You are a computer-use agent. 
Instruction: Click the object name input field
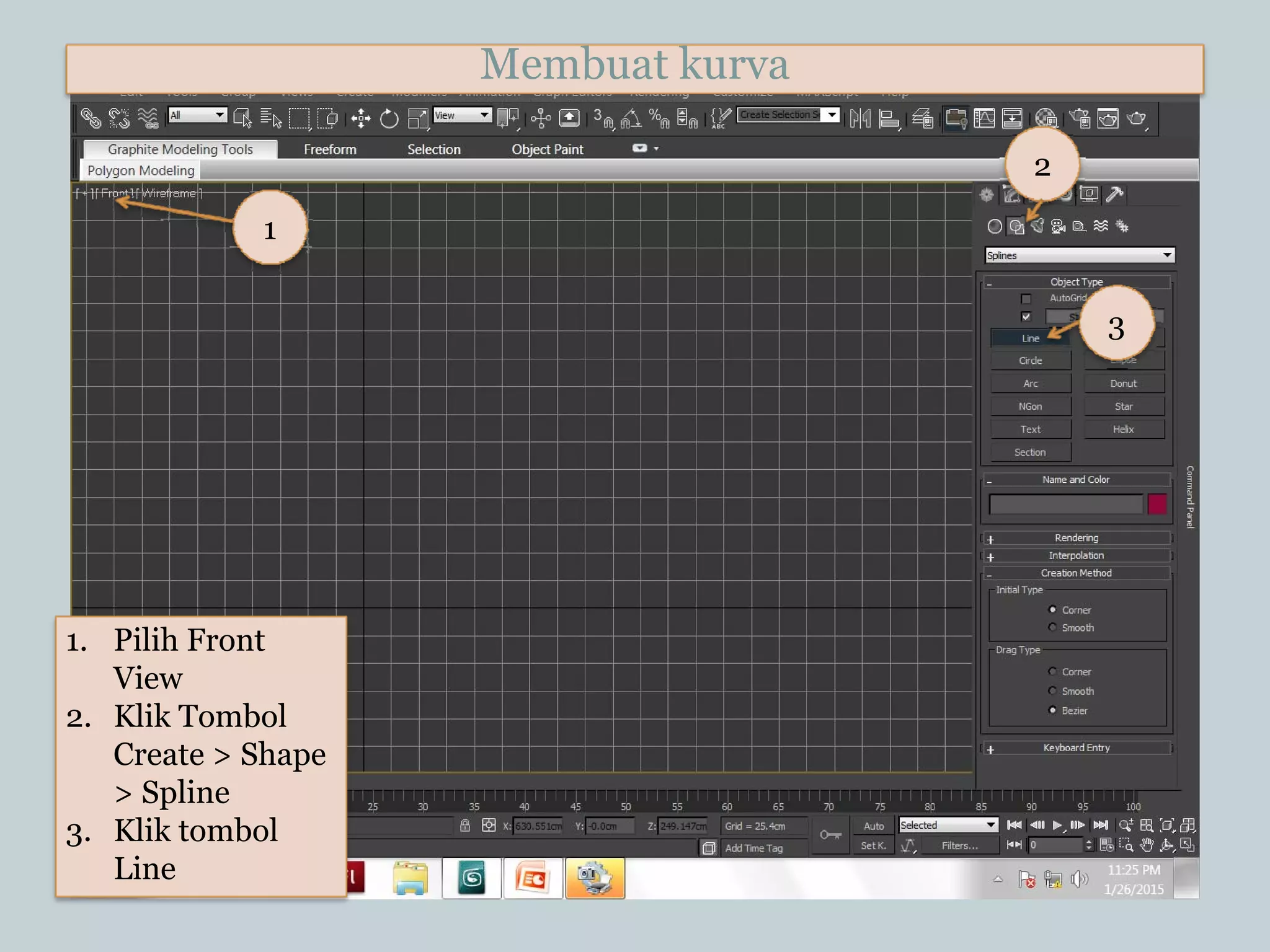click(1066, 504)
